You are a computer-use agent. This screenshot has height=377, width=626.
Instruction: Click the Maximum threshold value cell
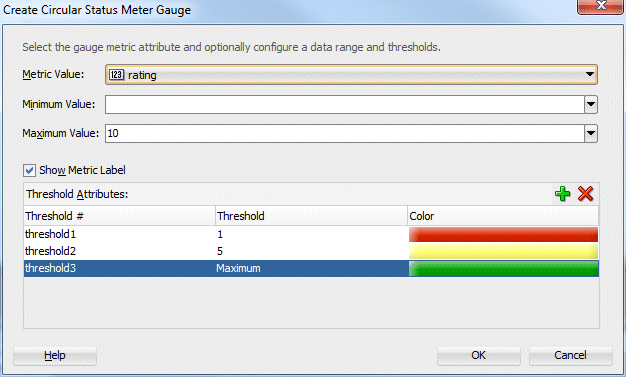tap(311, 268)
